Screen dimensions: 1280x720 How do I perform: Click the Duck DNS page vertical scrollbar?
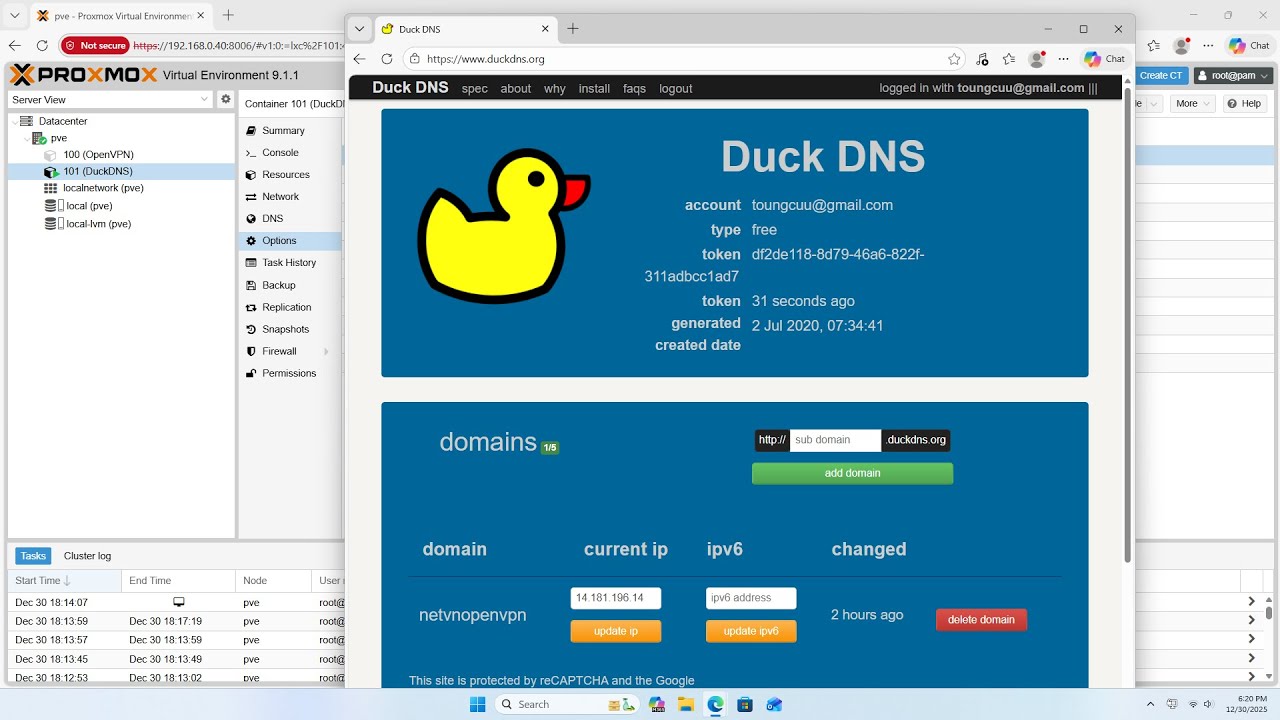point(1128,325)
